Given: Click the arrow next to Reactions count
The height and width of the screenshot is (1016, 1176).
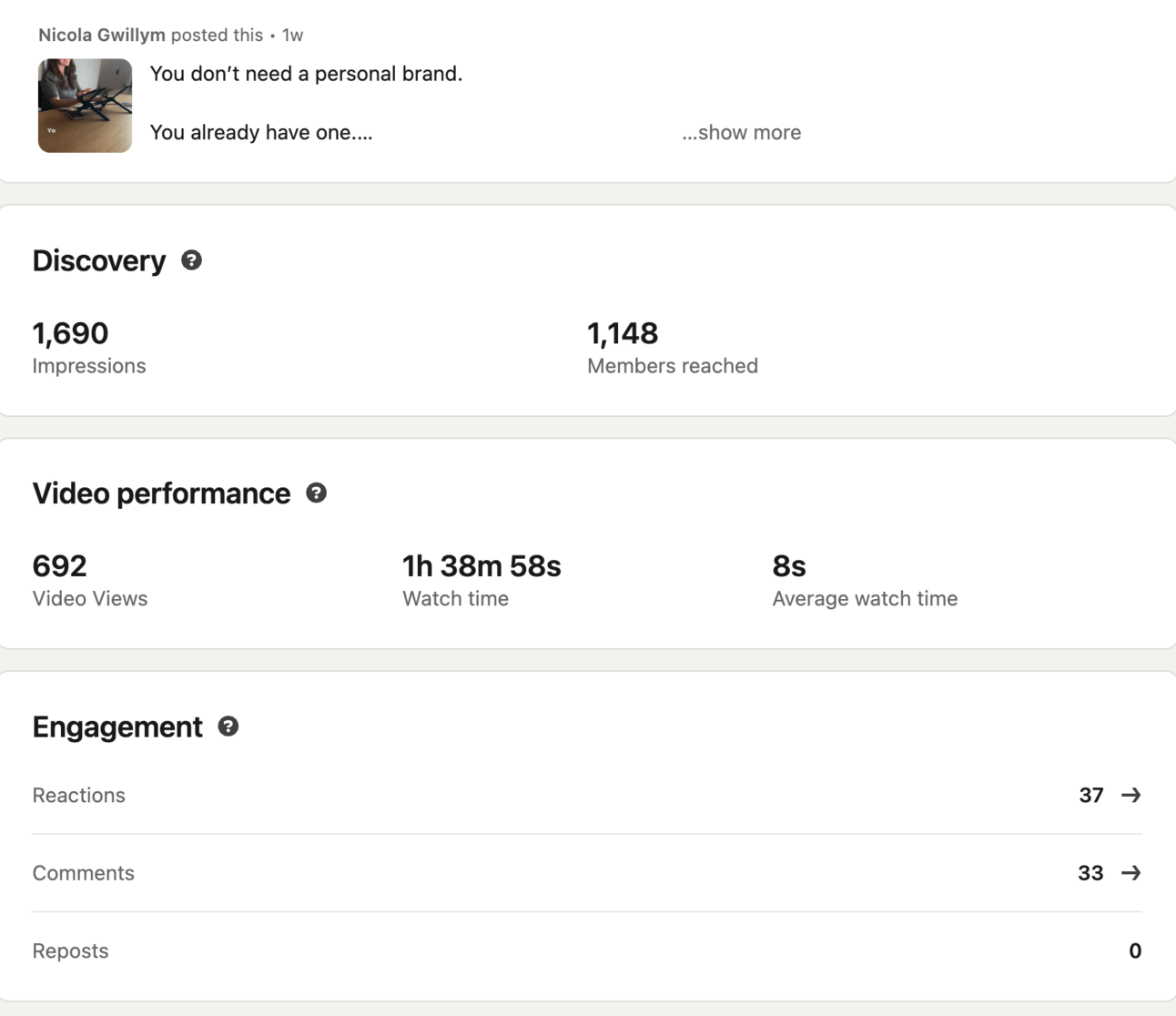Looking at the screenshot, I should pyautogui.click(x=1130, y=796).
